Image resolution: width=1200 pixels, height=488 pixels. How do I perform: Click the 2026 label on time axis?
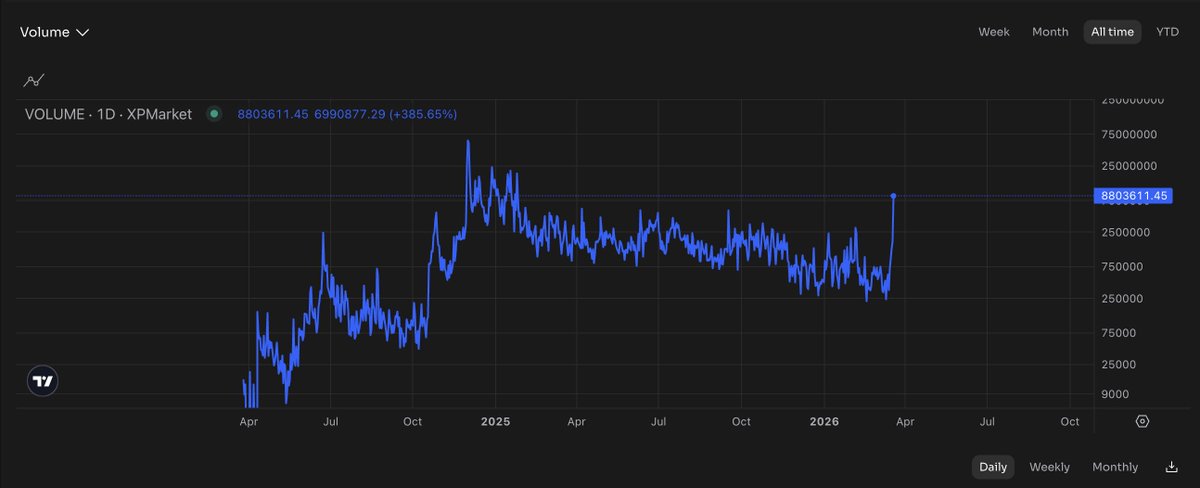pos(825,422)
